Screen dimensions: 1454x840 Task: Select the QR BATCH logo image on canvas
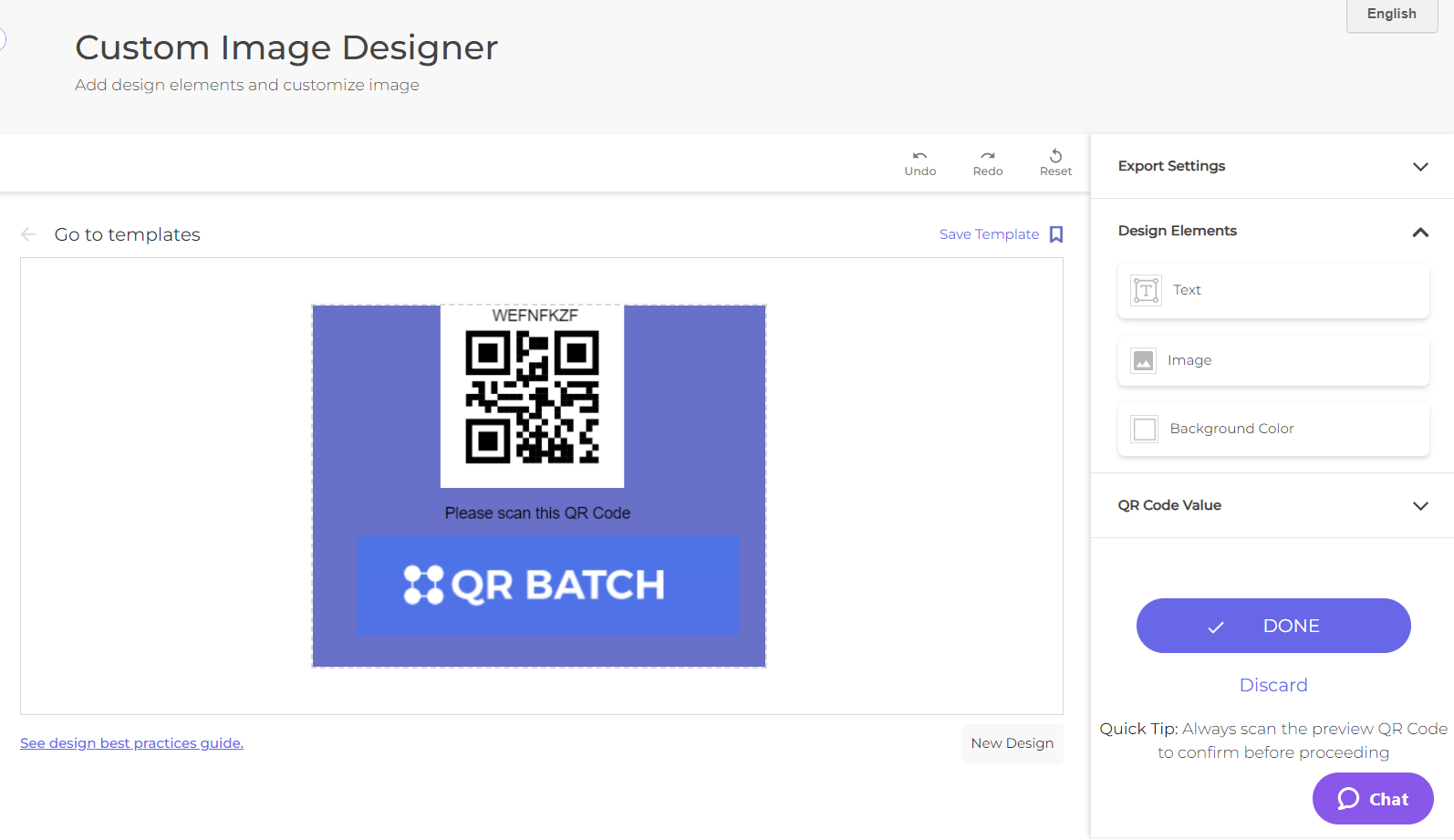(547, 586)
